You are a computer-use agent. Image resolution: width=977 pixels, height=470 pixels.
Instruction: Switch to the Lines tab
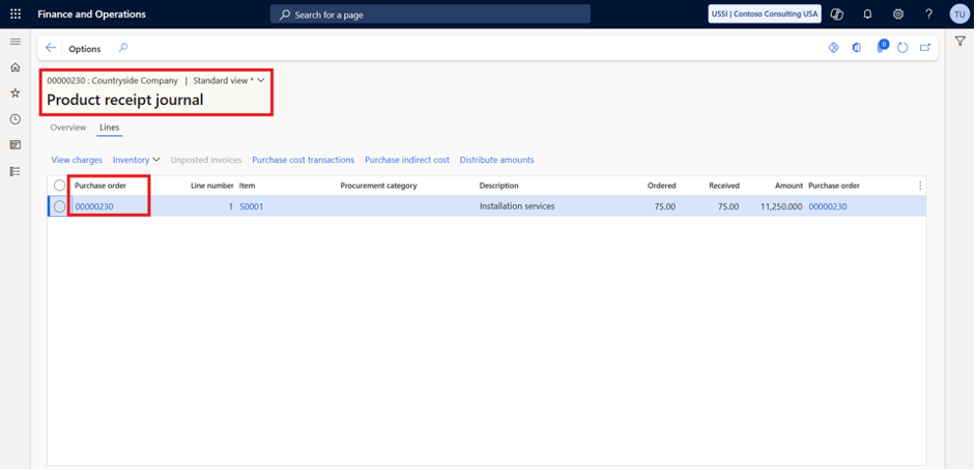click(110, 127)
